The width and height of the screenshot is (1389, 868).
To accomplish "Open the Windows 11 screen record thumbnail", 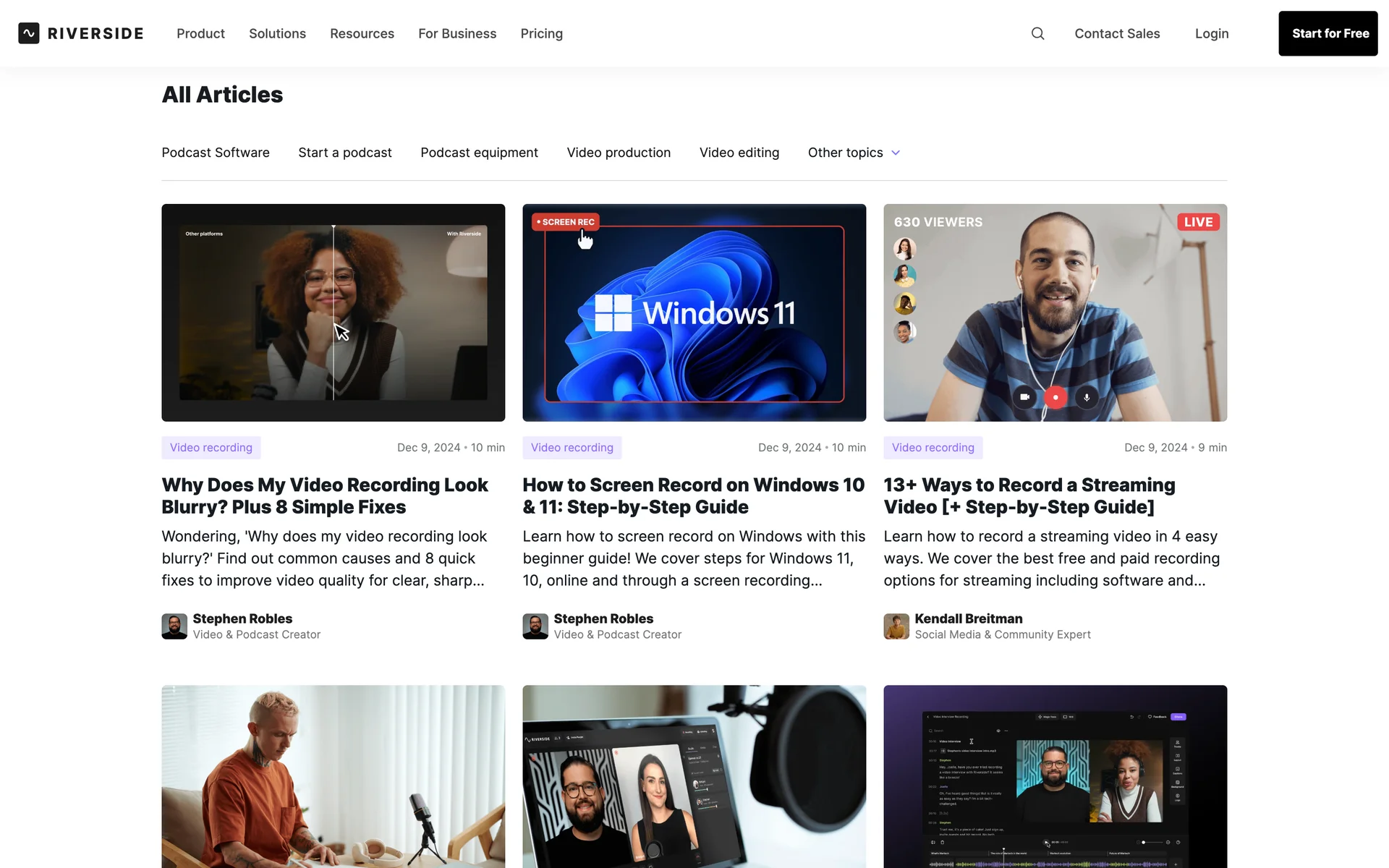I will [x=694, y=312].
